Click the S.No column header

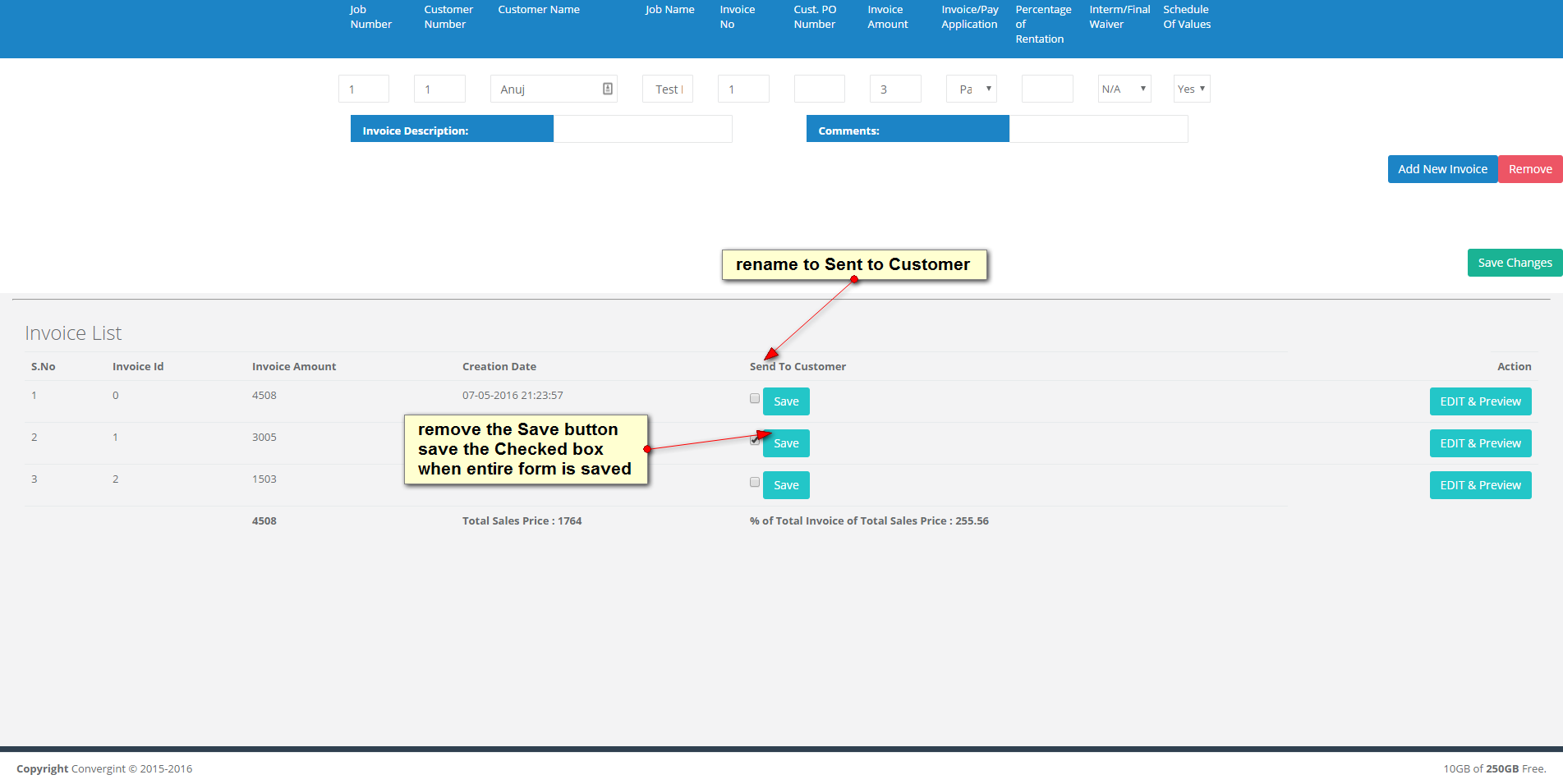tap(44, 367)
